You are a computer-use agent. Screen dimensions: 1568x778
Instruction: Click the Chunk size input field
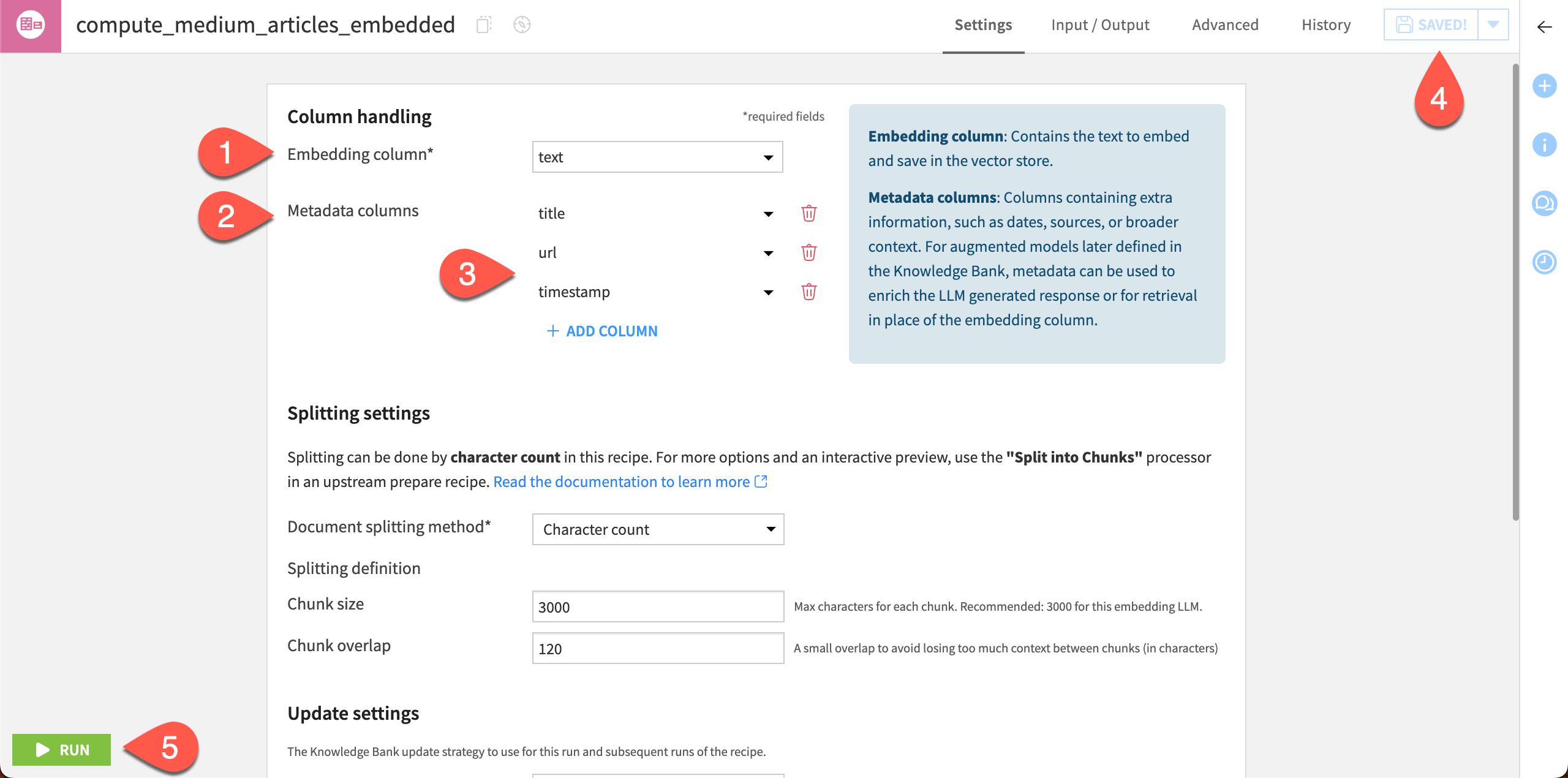pos(658,606)
